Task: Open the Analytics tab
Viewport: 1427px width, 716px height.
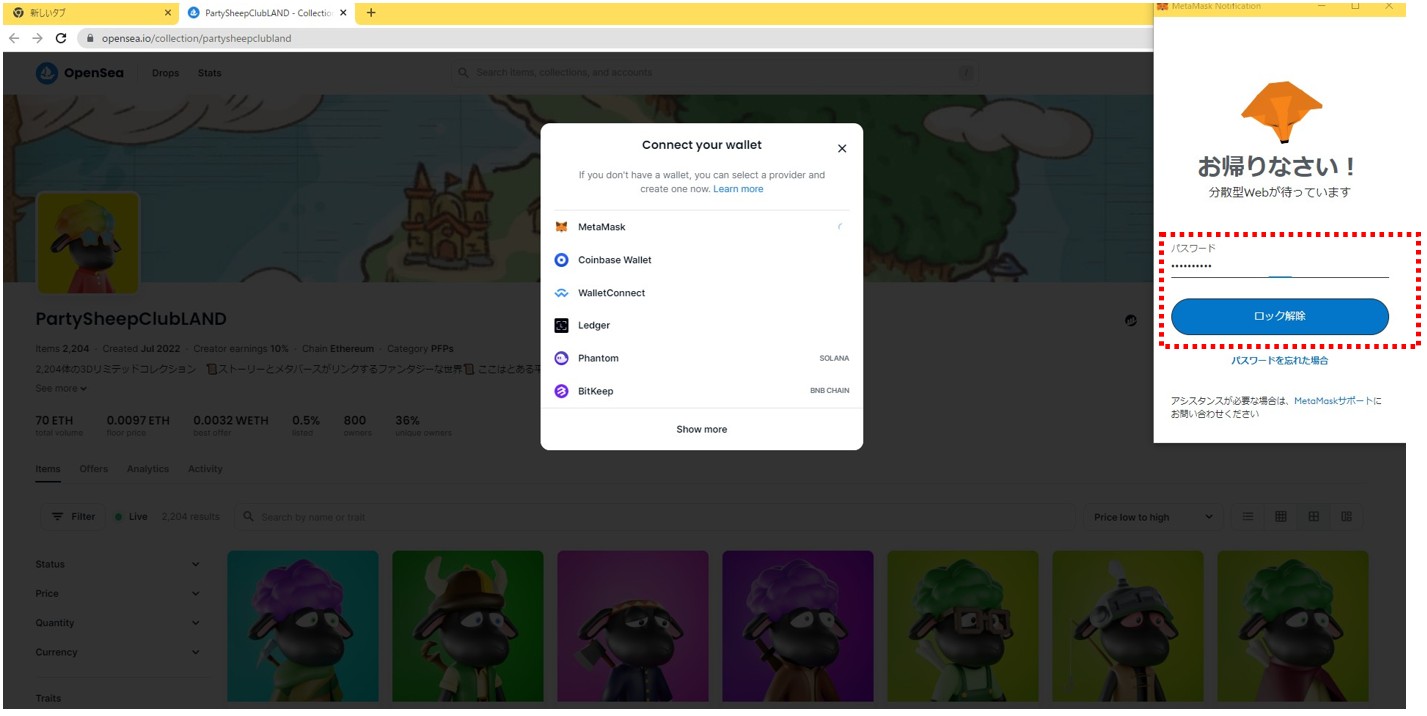Action: click(x=148, y=469)
